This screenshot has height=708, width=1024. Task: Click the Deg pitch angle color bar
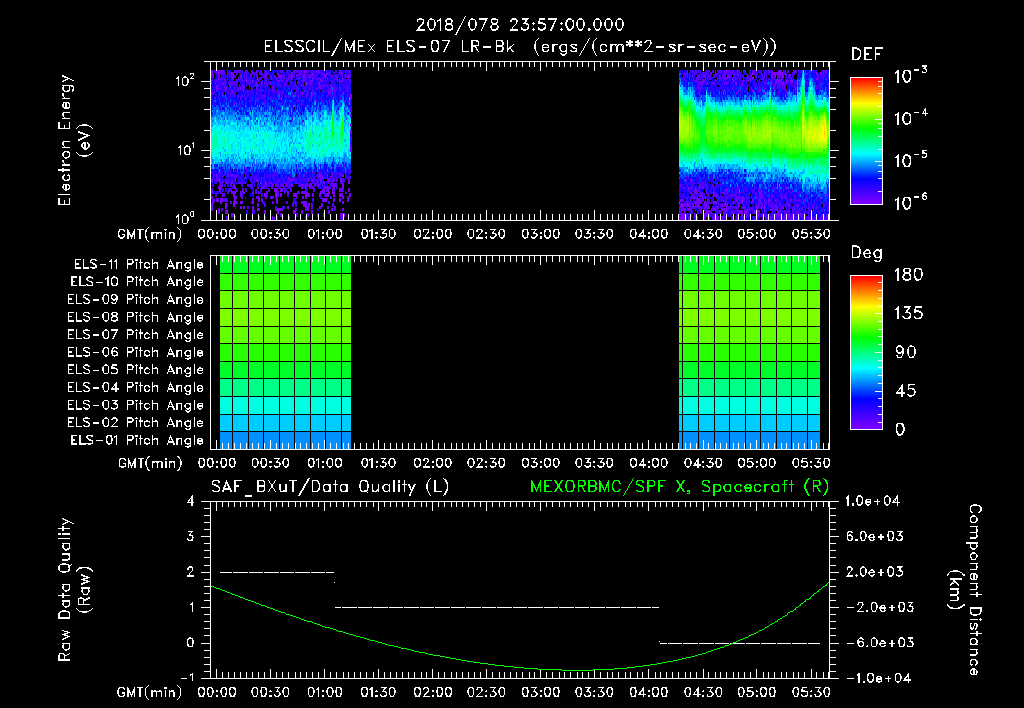click(x=866, y=352)
